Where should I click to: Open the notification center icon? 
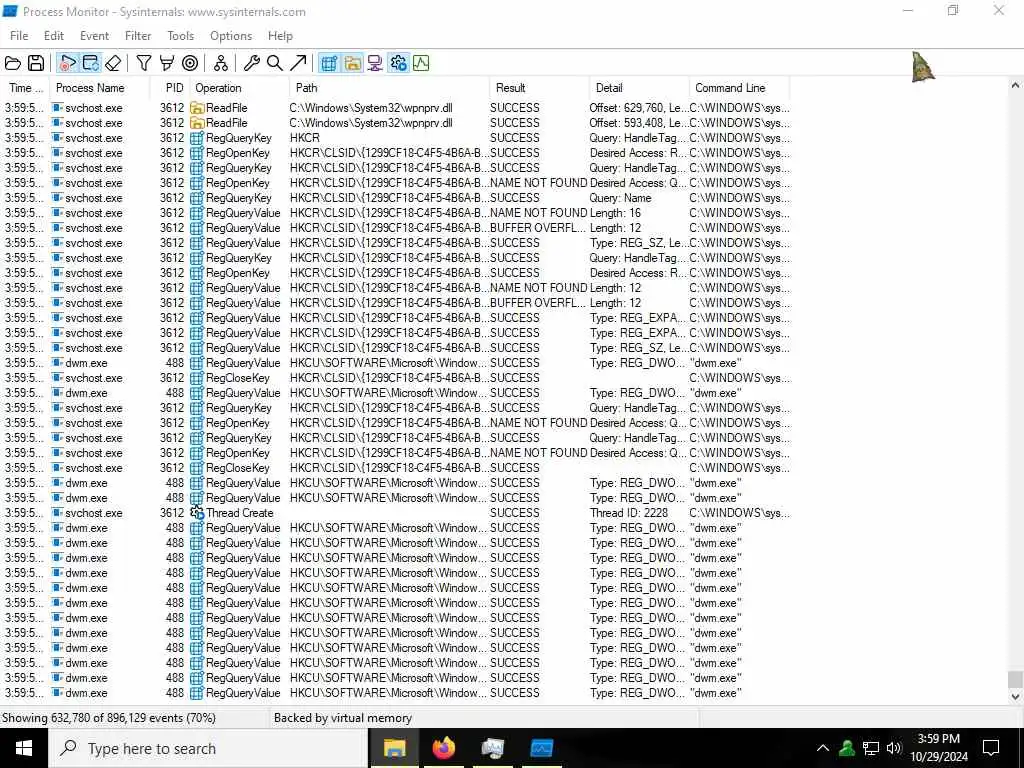(x=991, y=748)
